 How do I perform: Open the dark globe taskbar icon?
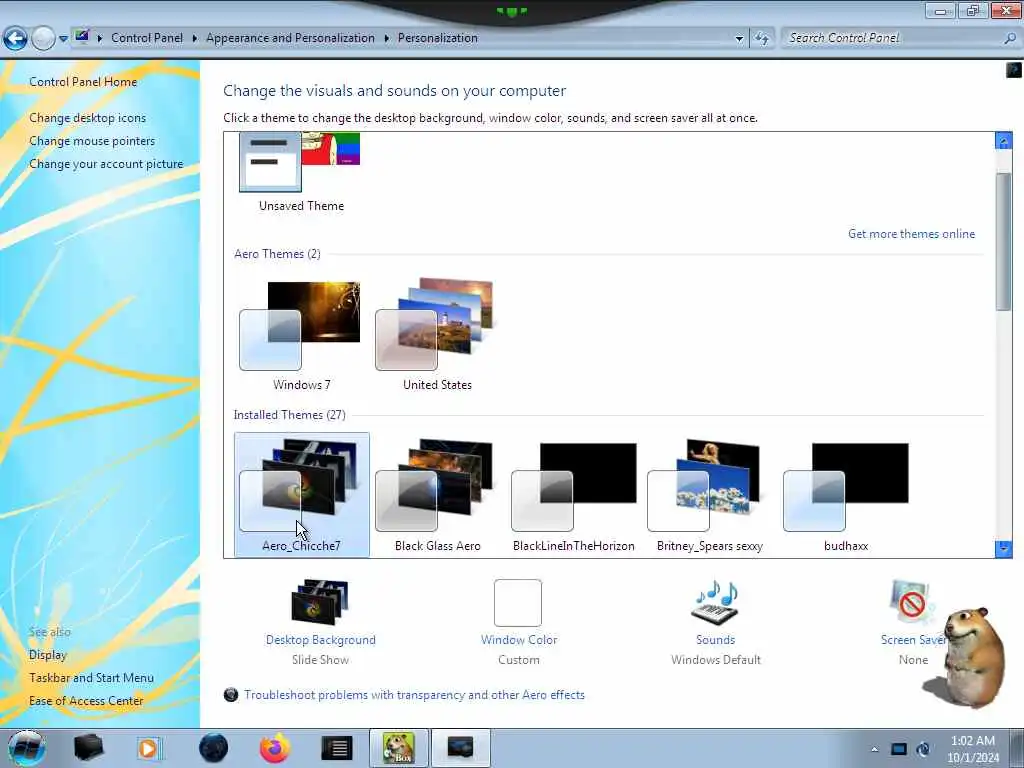(214, 748)
